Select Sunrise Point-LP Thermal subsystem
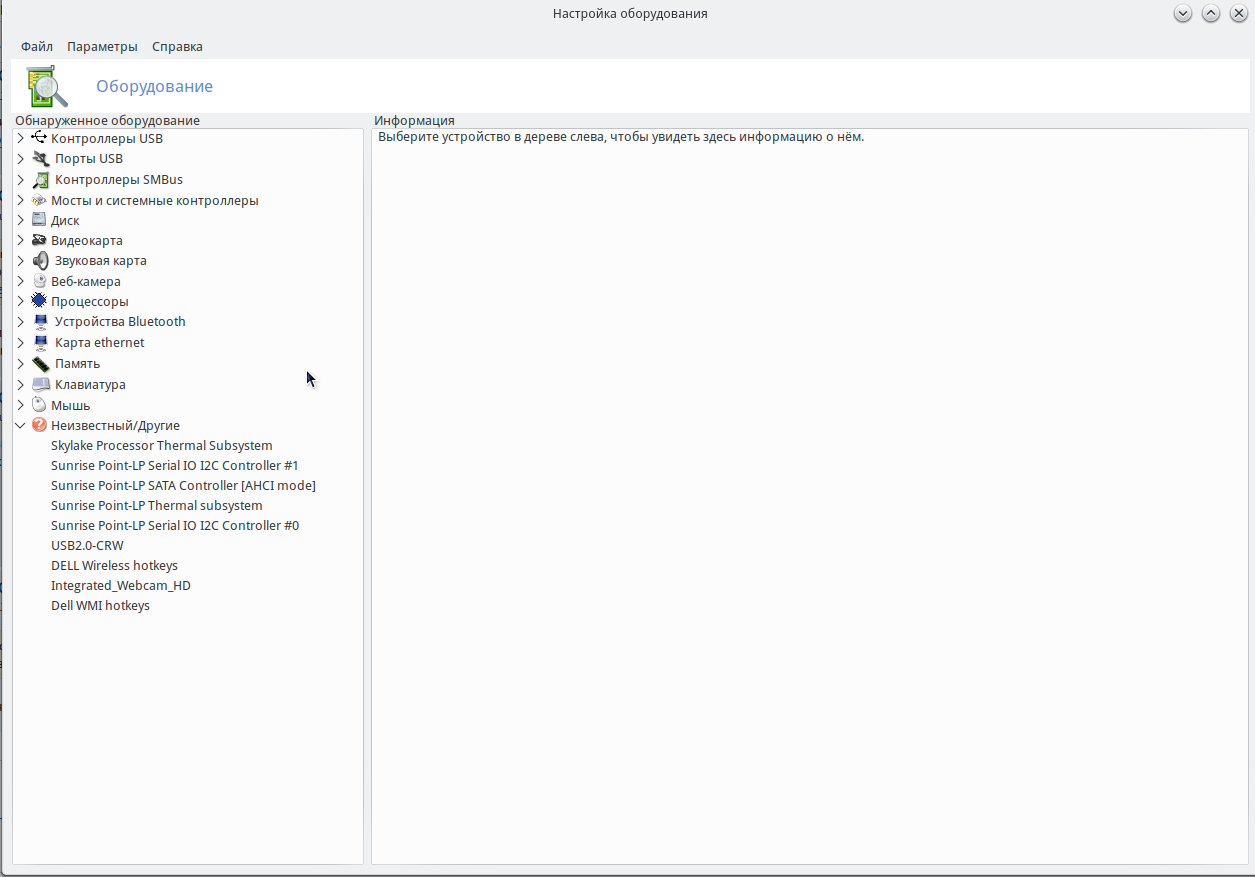This screenshot has width=1255, height=877. [x=157, y=505]
